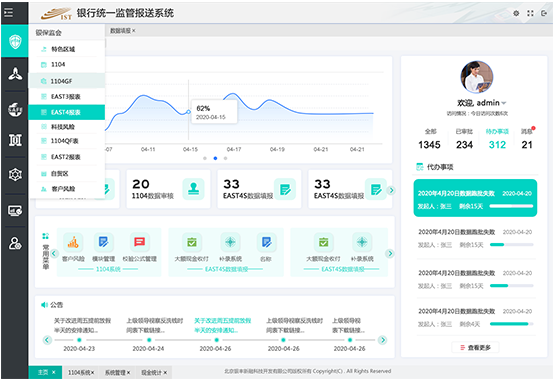Viewport: 560px width, 381px height.
Task: Open the admin user dropdown arrow
Action: [504, 103]
